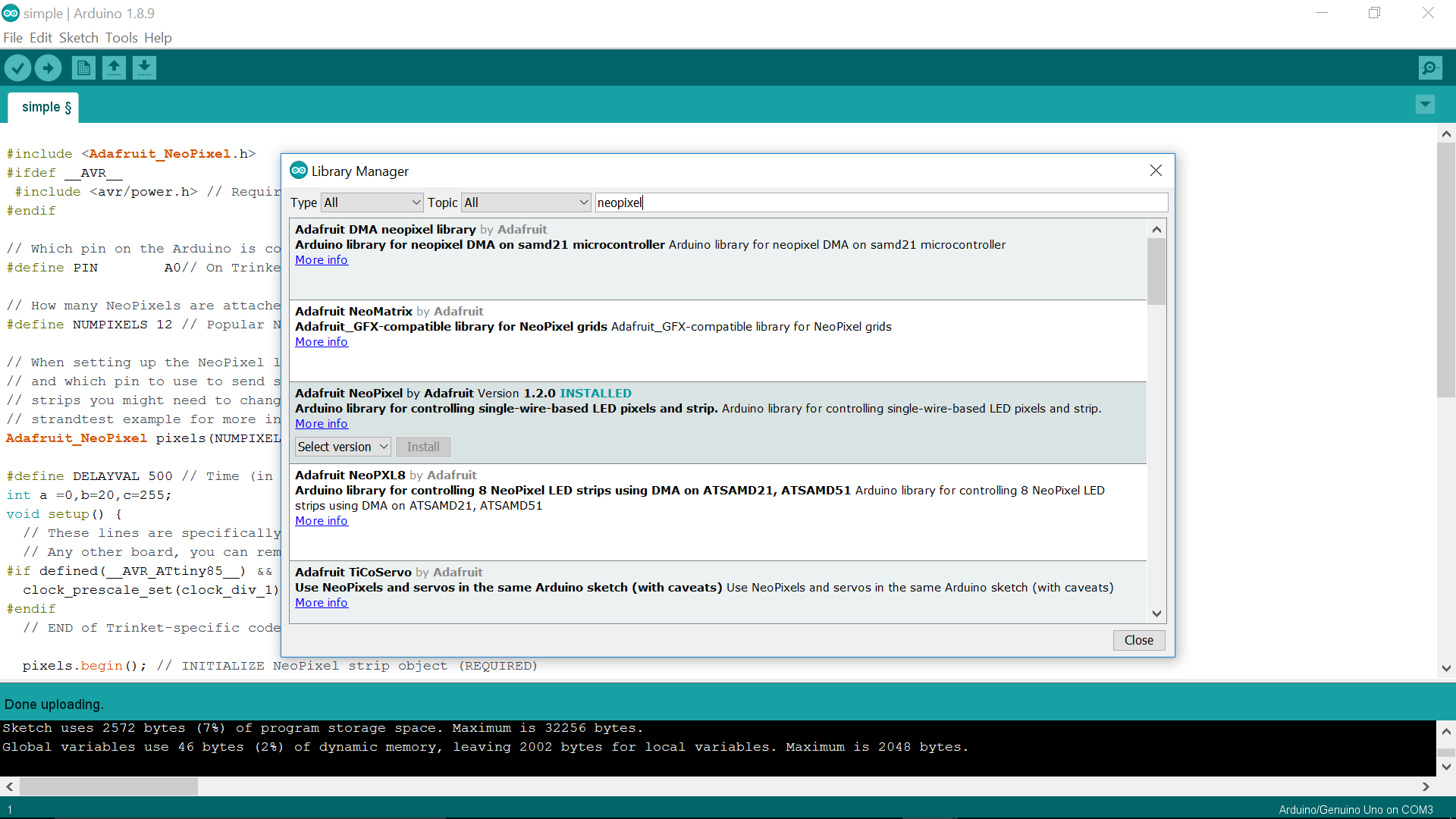Expand the Type filter dropdown
1456x819 pixels.
coord(372,202)
